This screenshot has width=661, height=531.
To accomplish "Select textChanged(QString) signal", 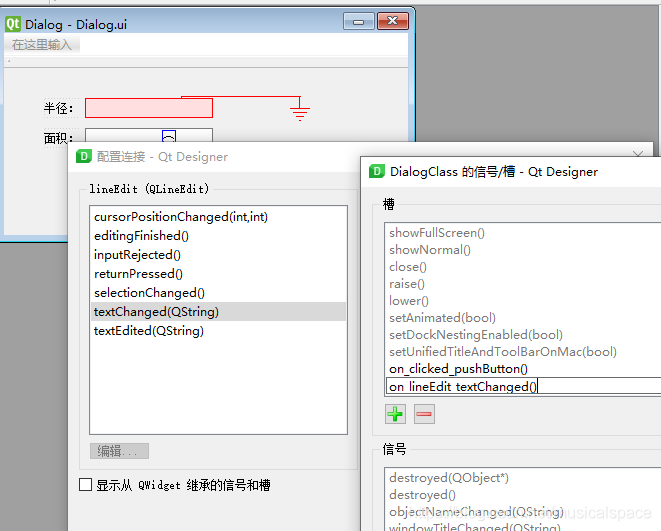I will (x=218, y=311).
